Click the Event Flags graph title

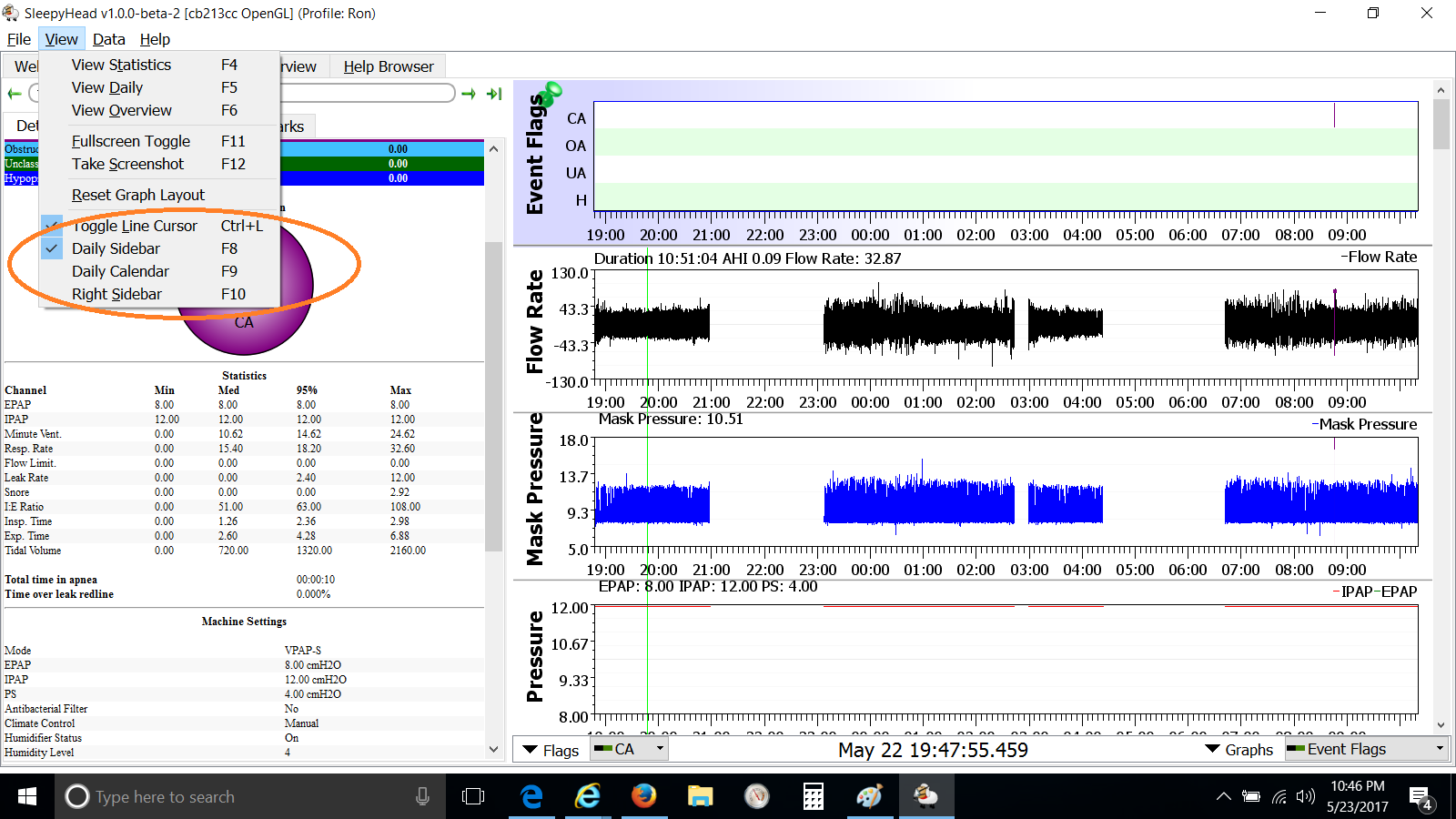[534, 155]
